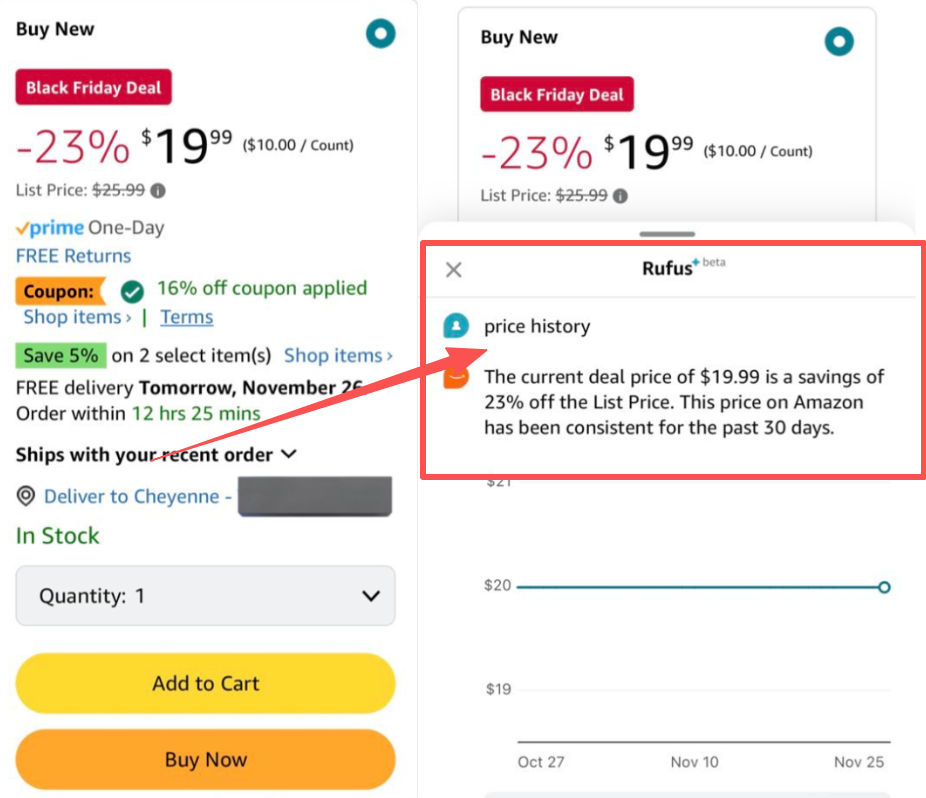The image size is (926, 798).
Task: Click the info icon beside List Price in right panel
Action: click(x=621, y=196)
